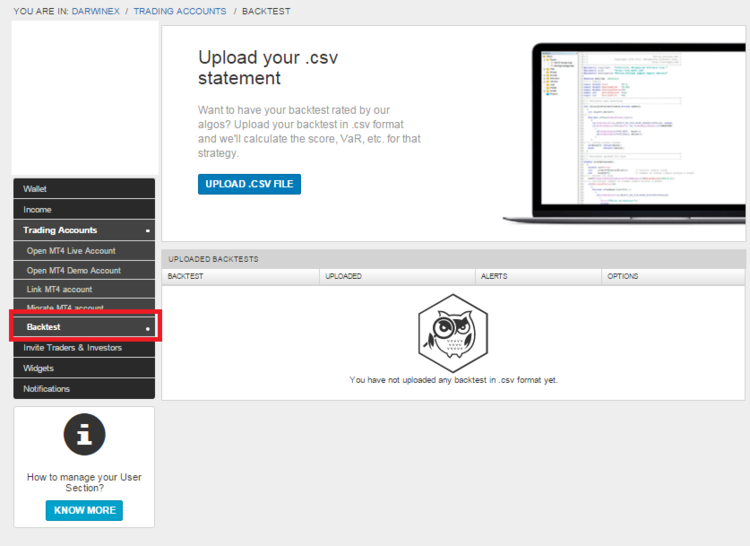This screenshot has width=750, height=546.
Task: Click the info circle icon
Action: click(84, 434)
